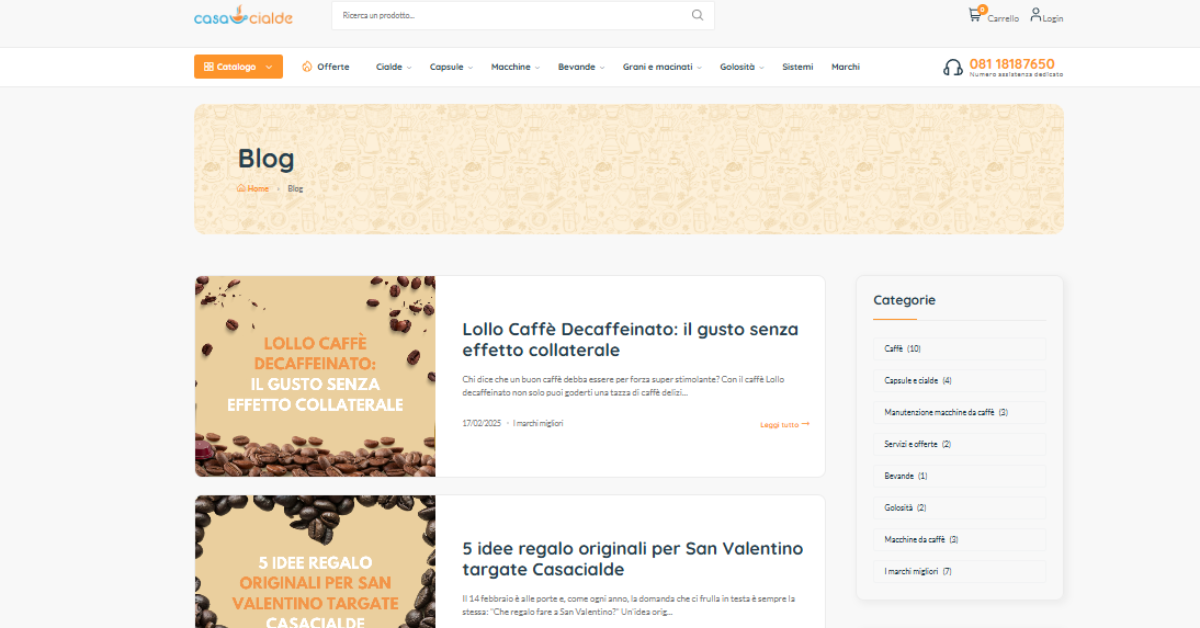Select the Macchine da caffè (3) category
Viewport: 1200px width, 628px height.
(959, 539)
